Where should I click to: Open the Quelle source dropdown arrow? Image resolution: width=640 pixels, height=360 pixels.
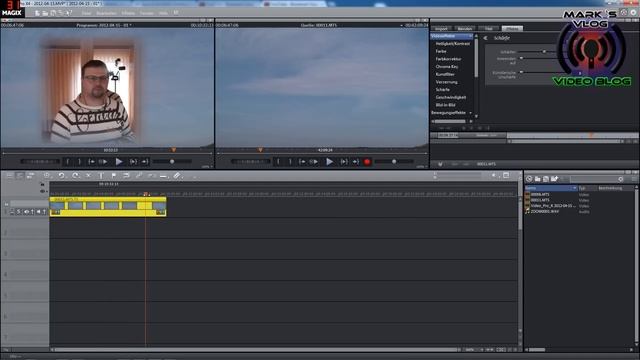point(402,25)
